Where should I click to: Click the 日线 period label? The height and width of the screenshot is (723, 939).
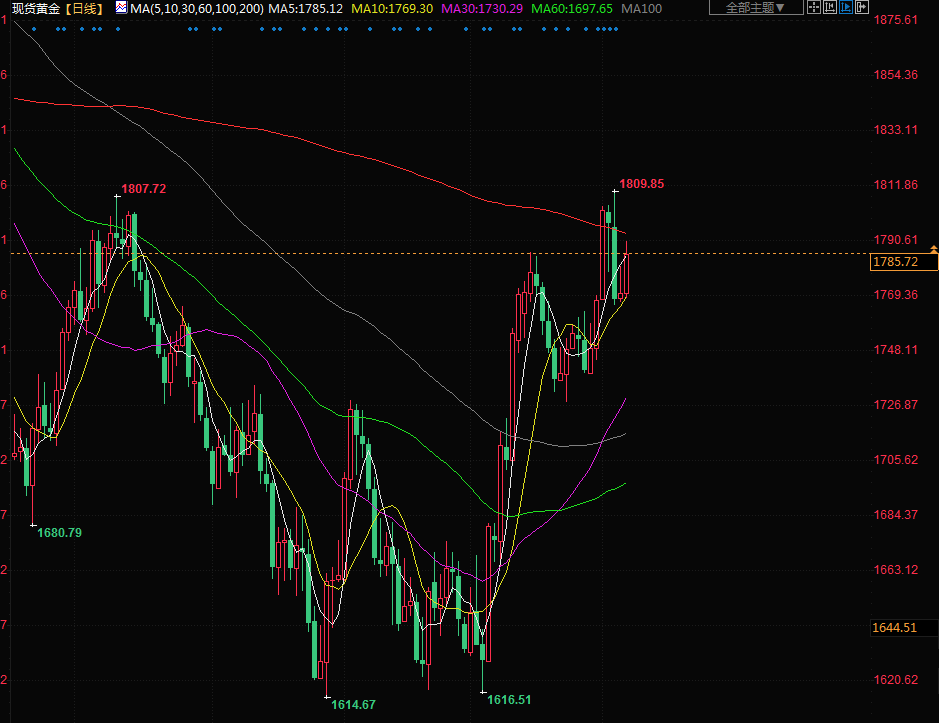84,8
